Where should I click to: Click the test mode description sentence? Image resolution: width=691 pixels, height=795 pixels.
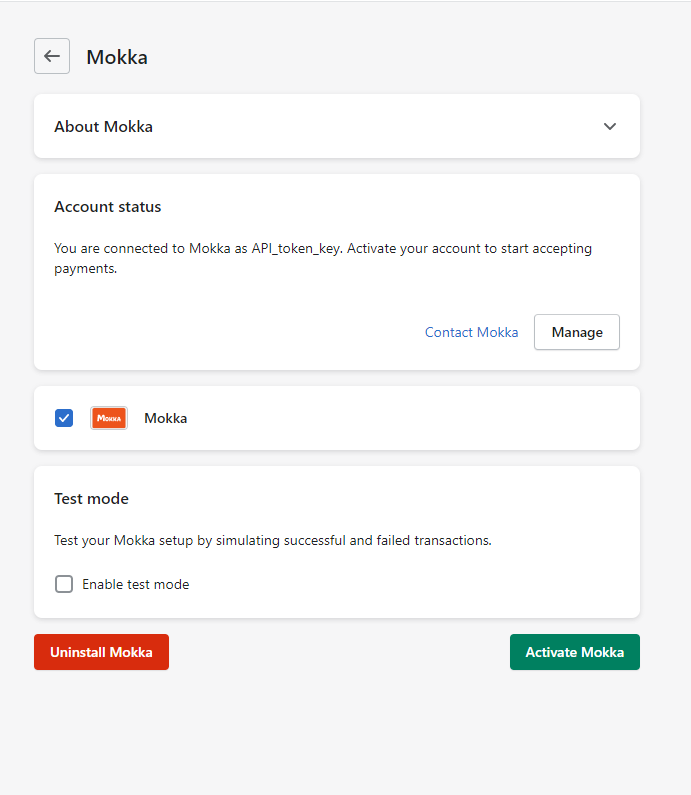[272, 540]
